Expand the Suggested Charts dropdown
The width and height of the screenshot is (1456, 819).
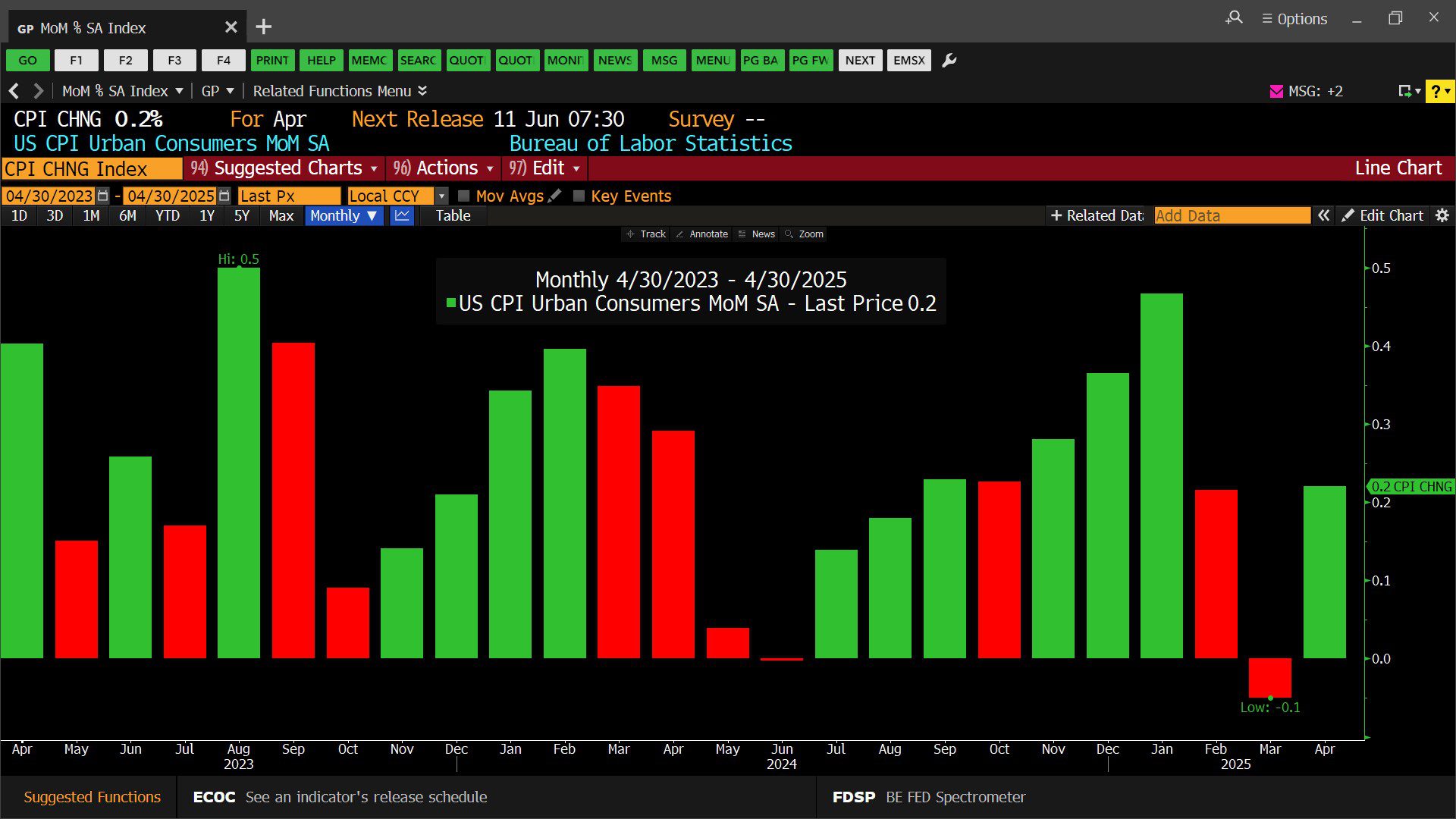click(x=285, y=168)
